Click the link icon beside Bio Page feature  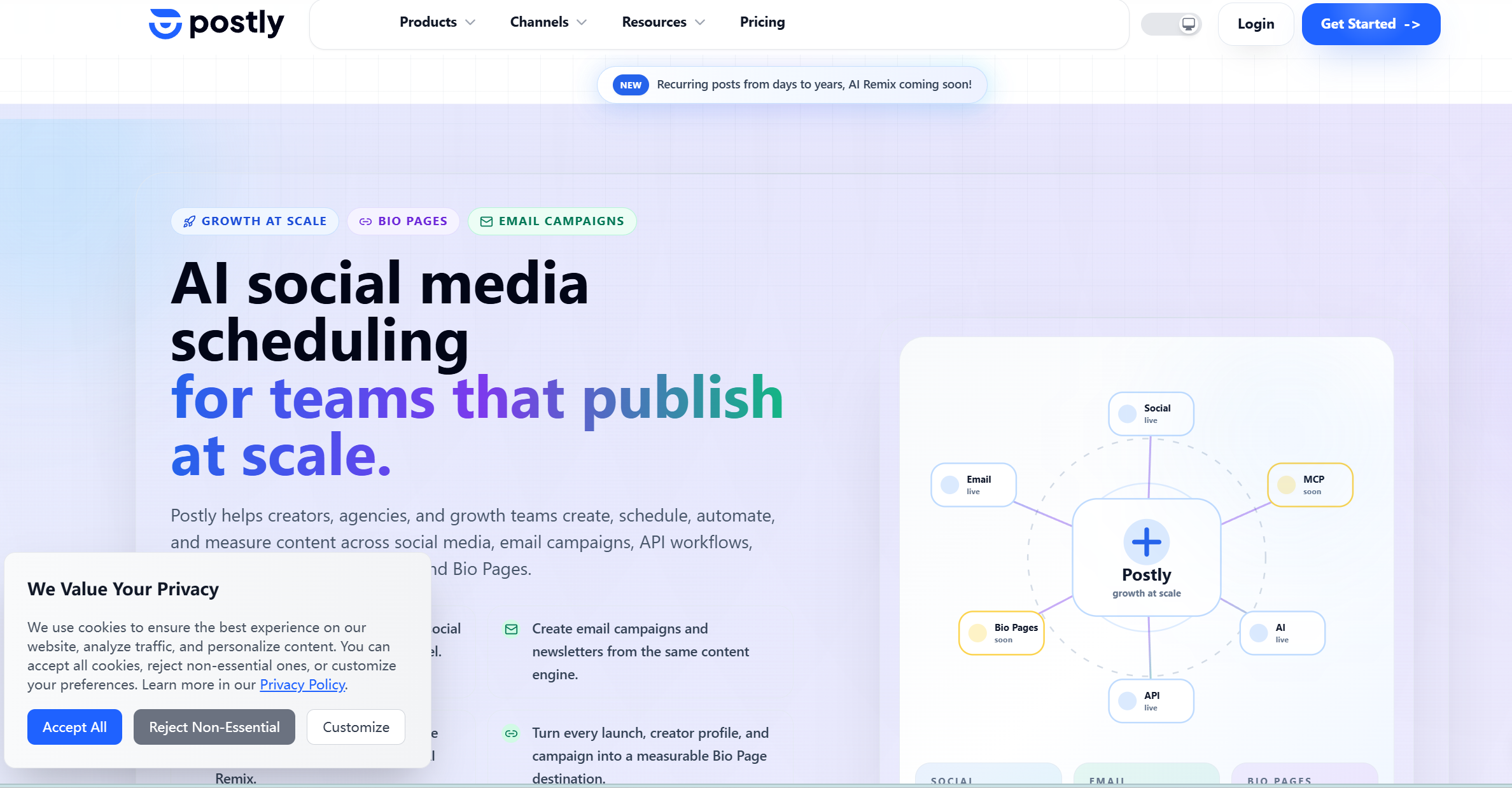[511, 733]
